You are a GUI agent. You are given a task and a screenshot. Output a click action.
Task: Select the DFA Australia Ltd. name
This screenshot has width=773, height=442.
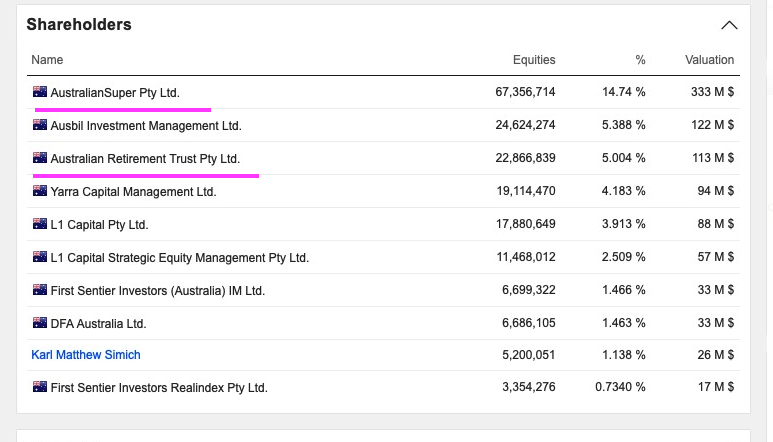click(98, 324)
